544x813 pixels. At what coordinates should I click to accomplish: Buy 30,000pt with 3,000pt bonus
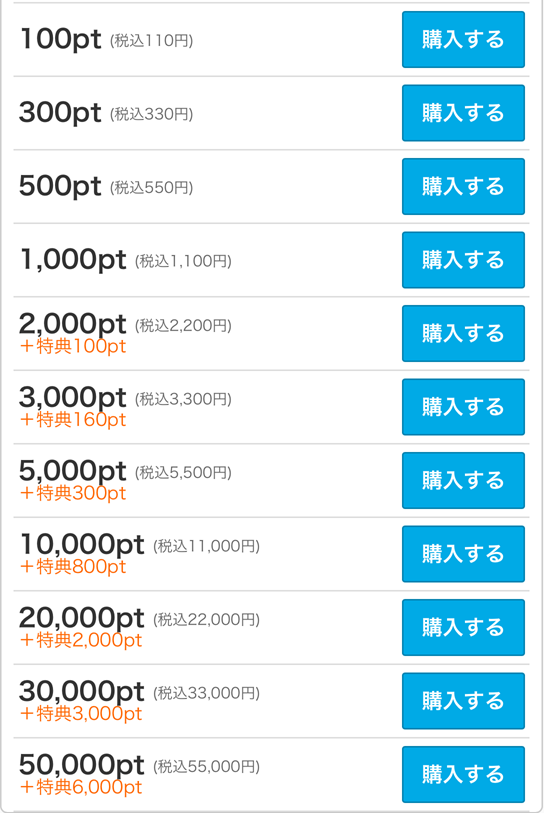[x=463, y=701]
